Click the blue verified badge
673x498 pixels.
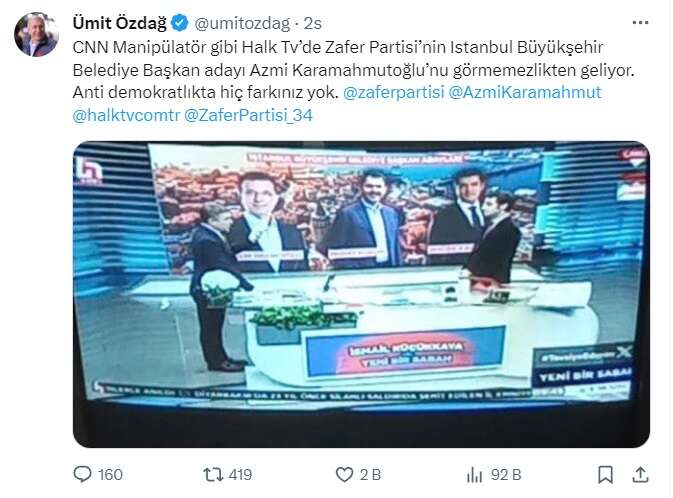[180, 23]
